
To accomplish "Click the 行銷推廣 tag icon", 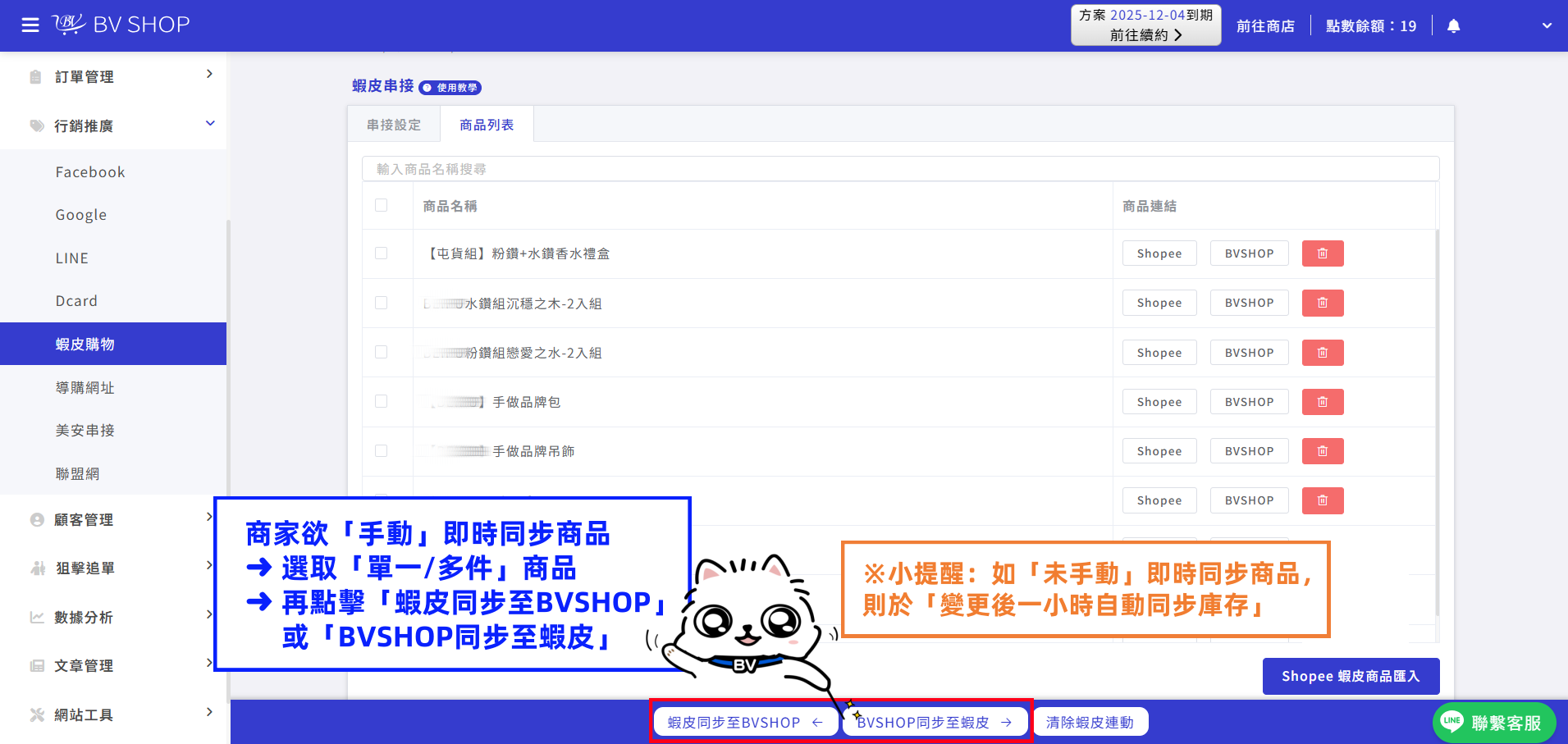I will 37,126.
